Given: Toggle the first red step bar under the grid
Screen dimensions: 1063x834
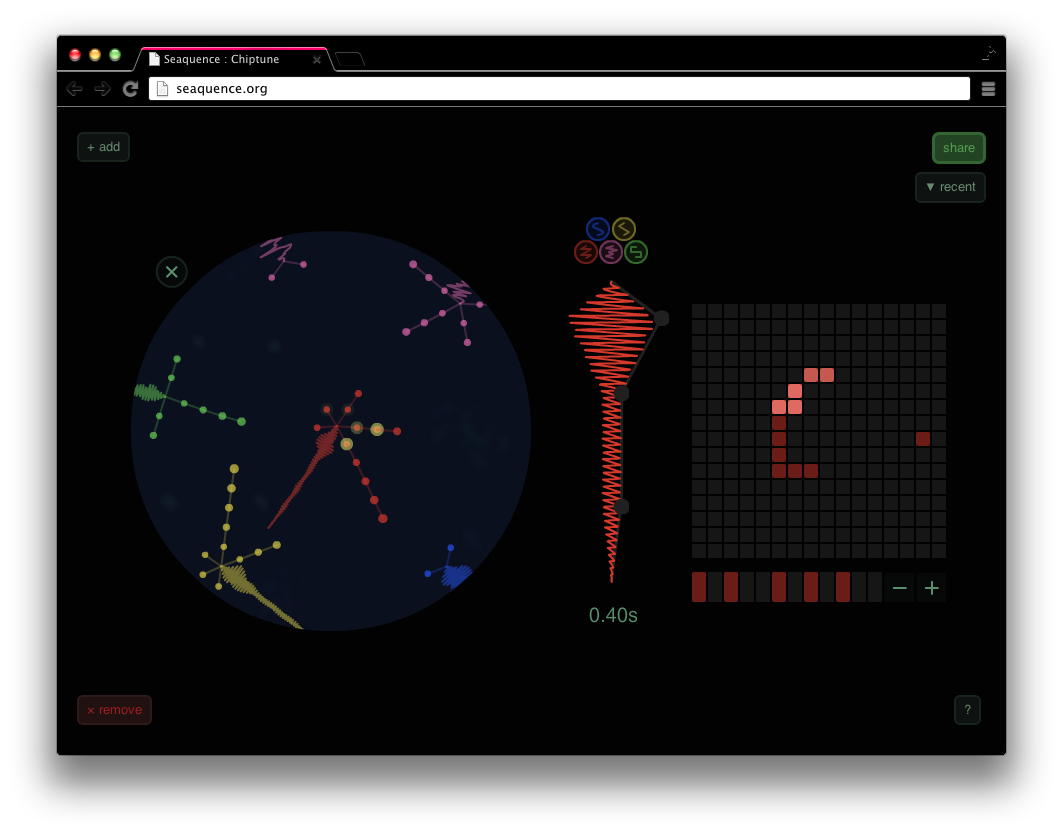Looking at the screenshot, I should pyautogui.click(x=699, y=587).
